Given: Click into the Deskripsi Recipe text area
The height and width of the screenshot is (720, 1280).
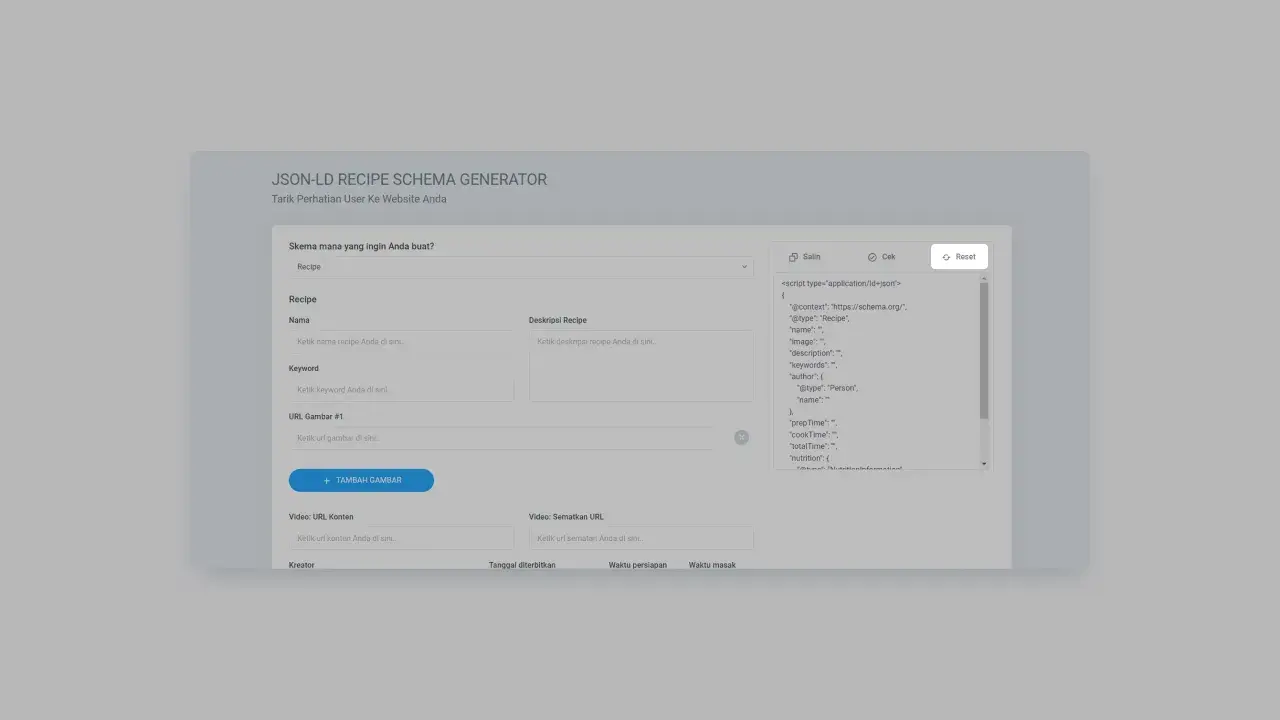Looking at the screenshot, I should [640, 366].
